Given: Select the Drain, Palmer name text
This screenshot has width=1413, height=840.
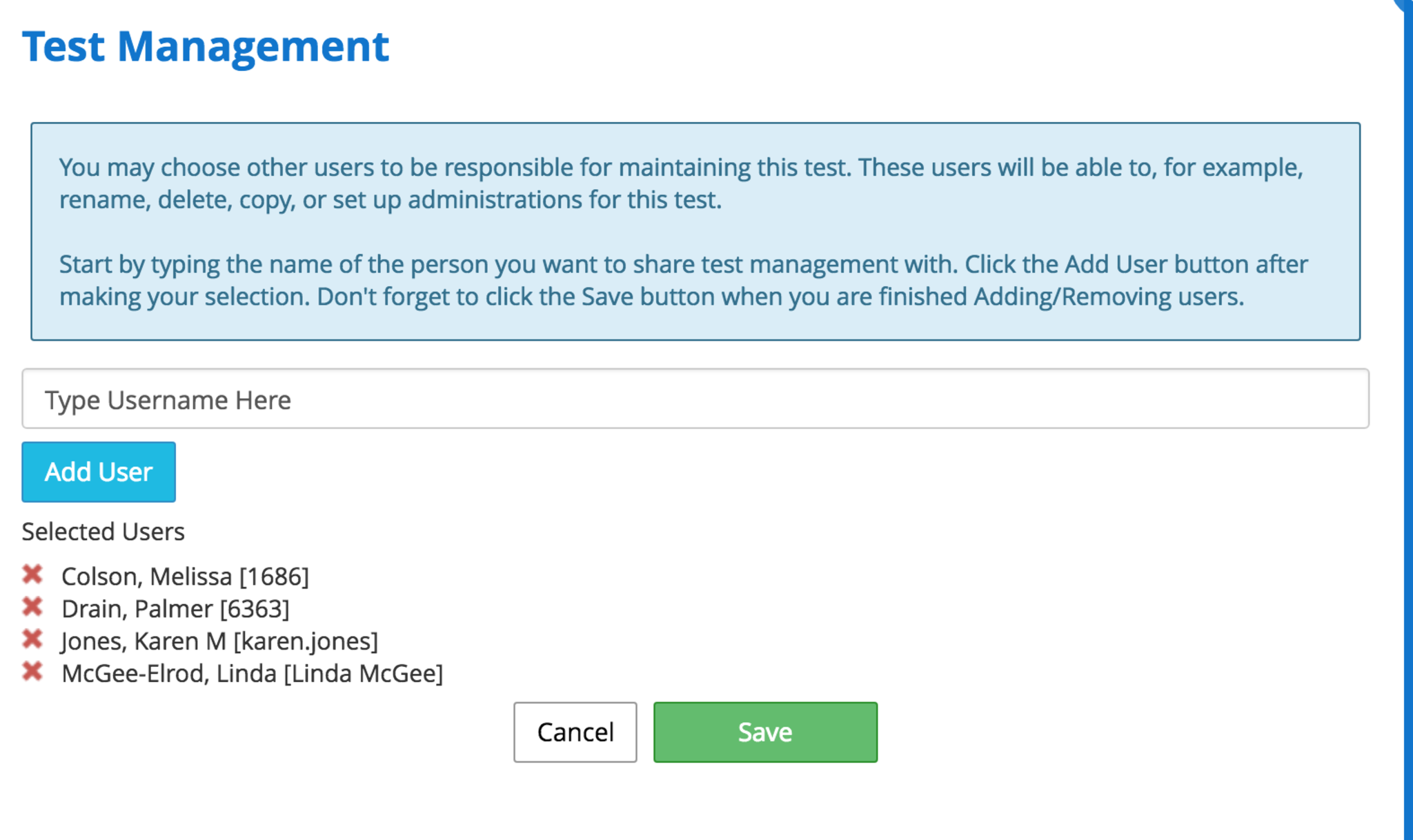Looking at the screenshot, I should tap(137, 609).
